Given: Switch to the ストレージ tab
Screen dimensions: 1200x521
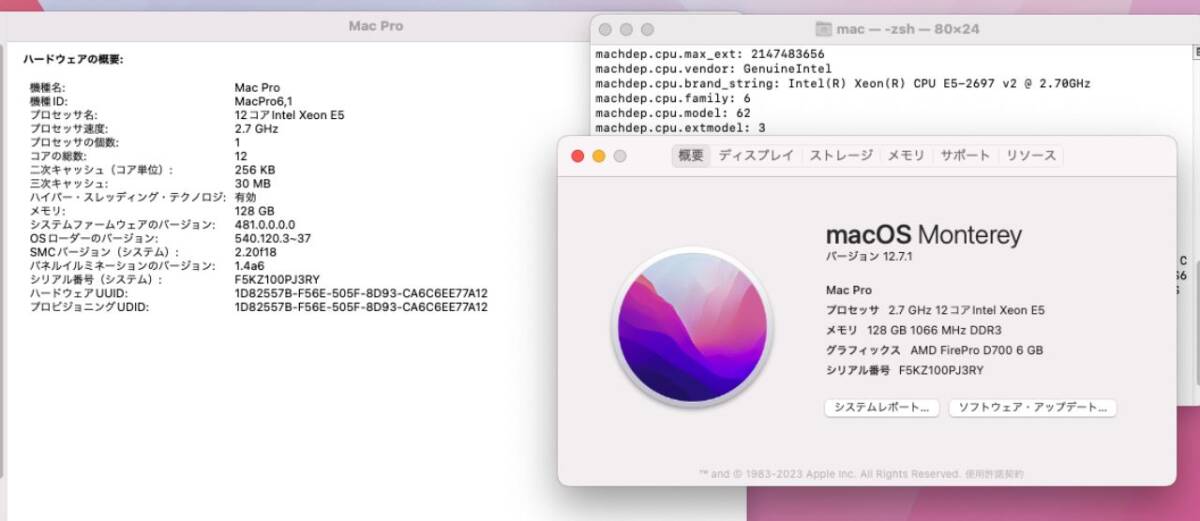Looking at the screenshot, I should [x=842, y=156].
